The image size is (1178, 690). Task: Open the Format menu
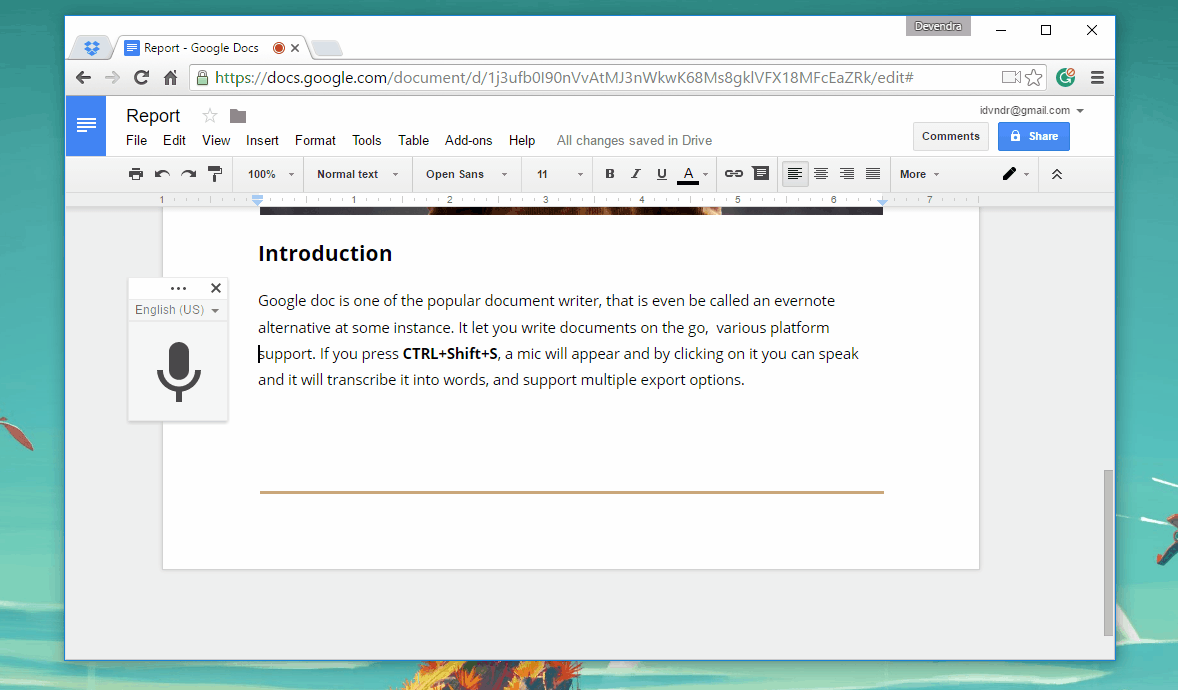(315, 141)
